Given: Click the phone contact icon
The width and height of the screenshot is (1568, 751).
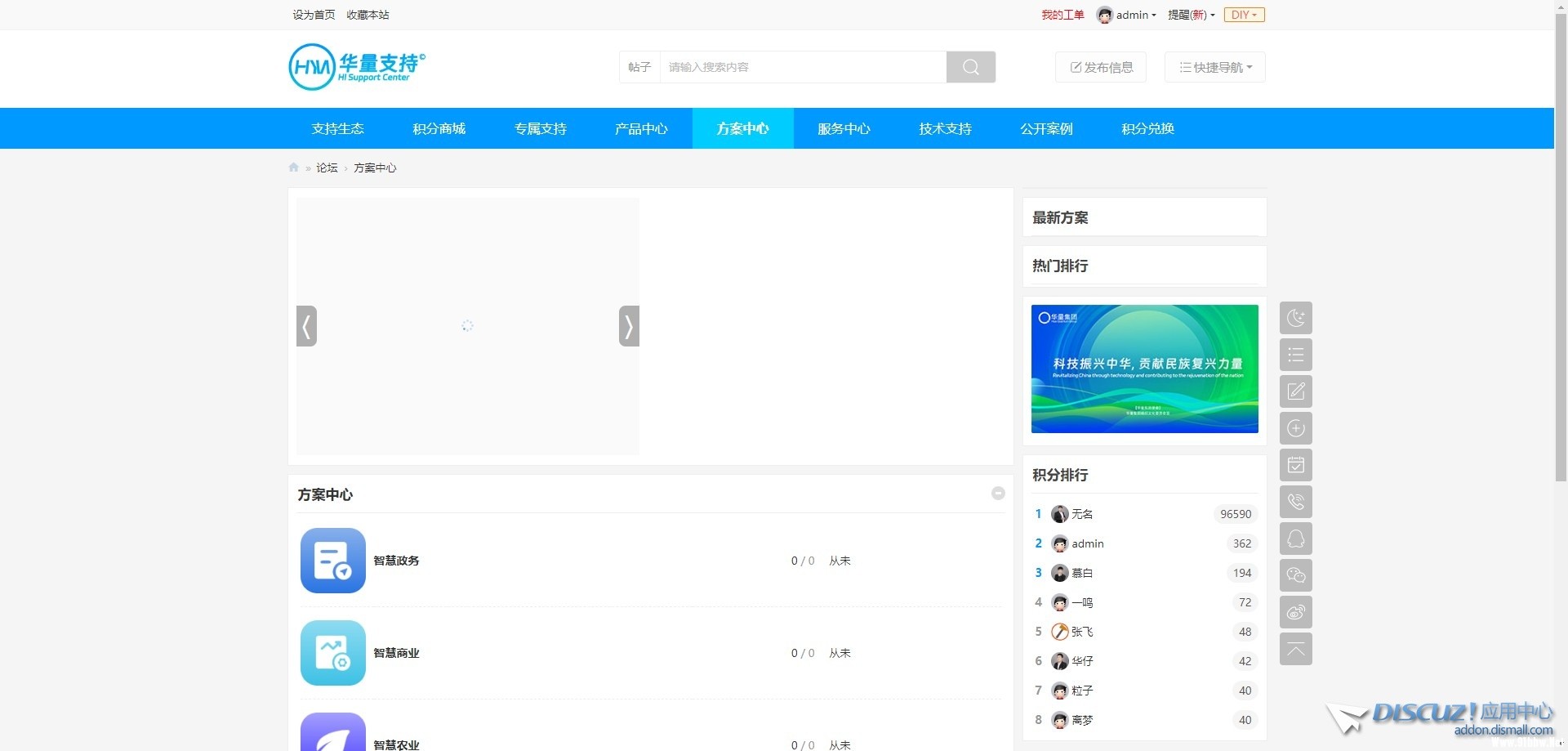Looking at the screenshot, I should (1295, 502).
